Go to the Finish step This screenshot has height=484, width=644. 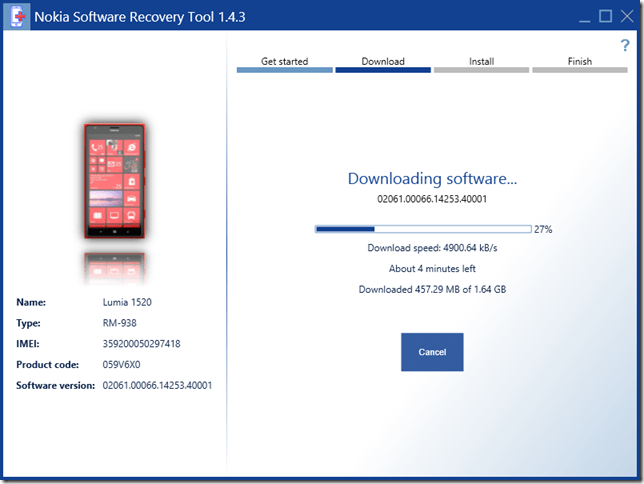click(x=579, y=62)
